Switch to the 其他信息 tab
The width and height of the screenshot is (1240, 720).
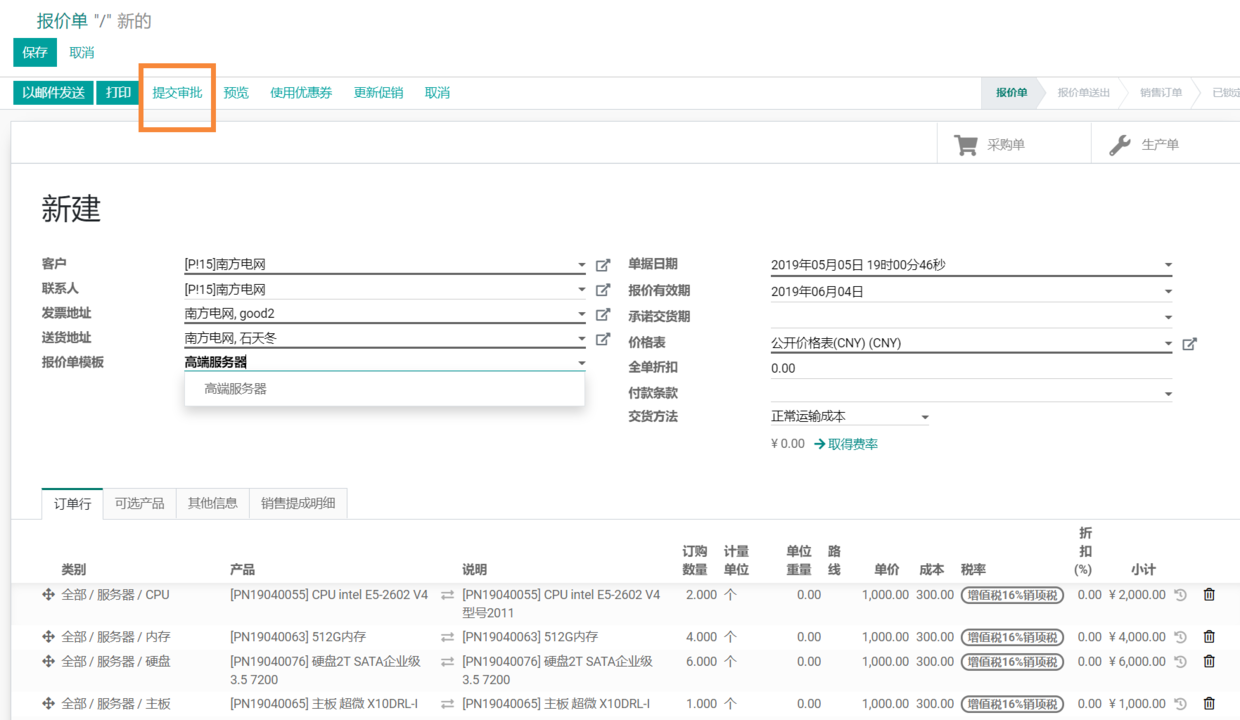tap(212, 503)
